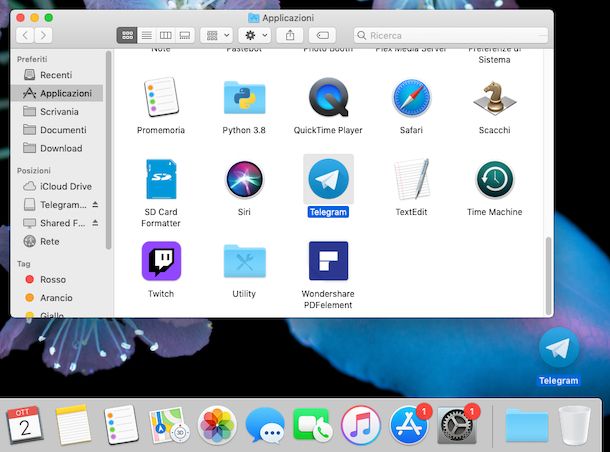Screen dimensions: 610x452
Task: Switch to icon view
Action: [x=127, y=35]
